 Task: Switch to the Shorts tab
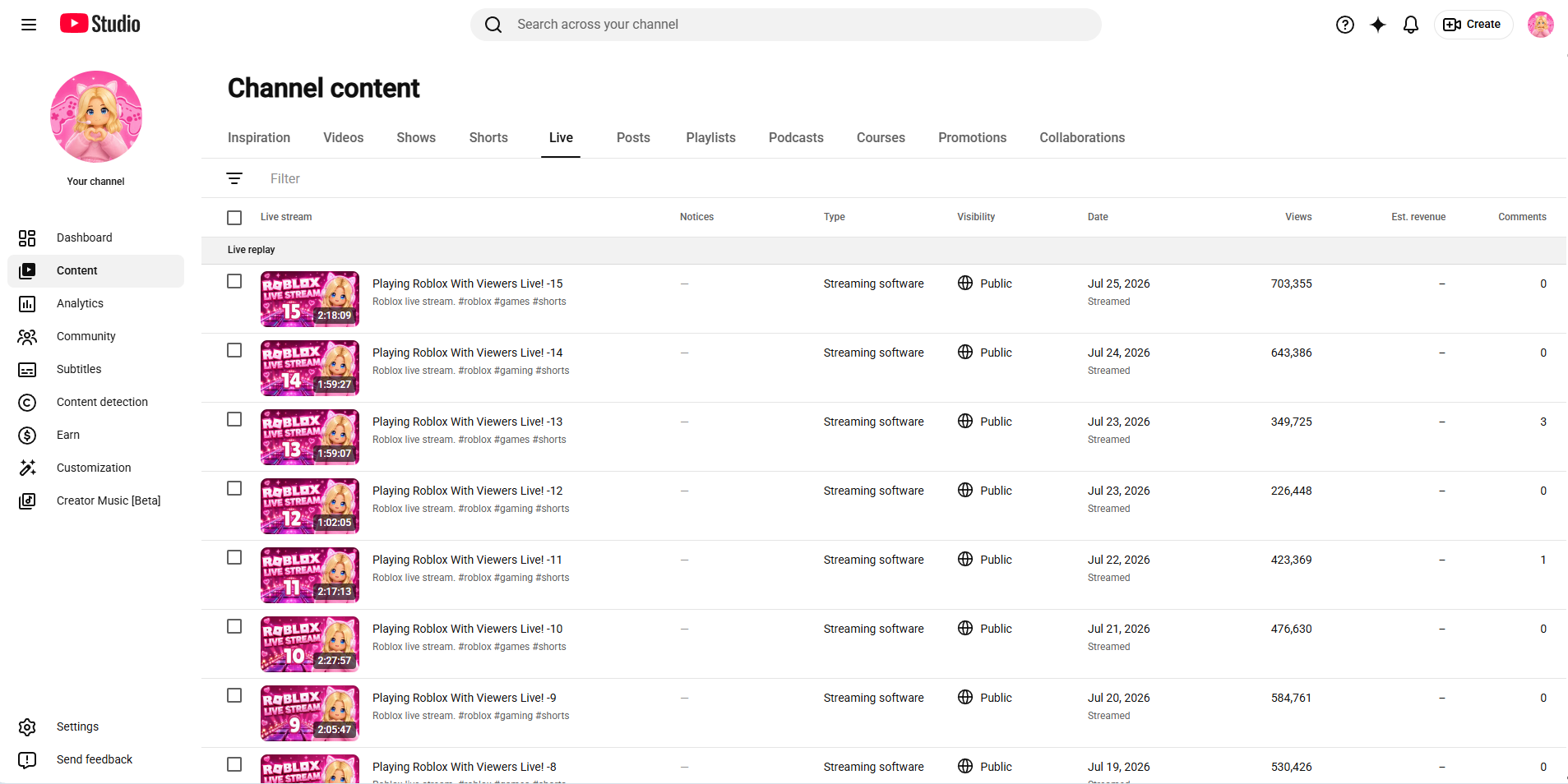coord(488,137)
